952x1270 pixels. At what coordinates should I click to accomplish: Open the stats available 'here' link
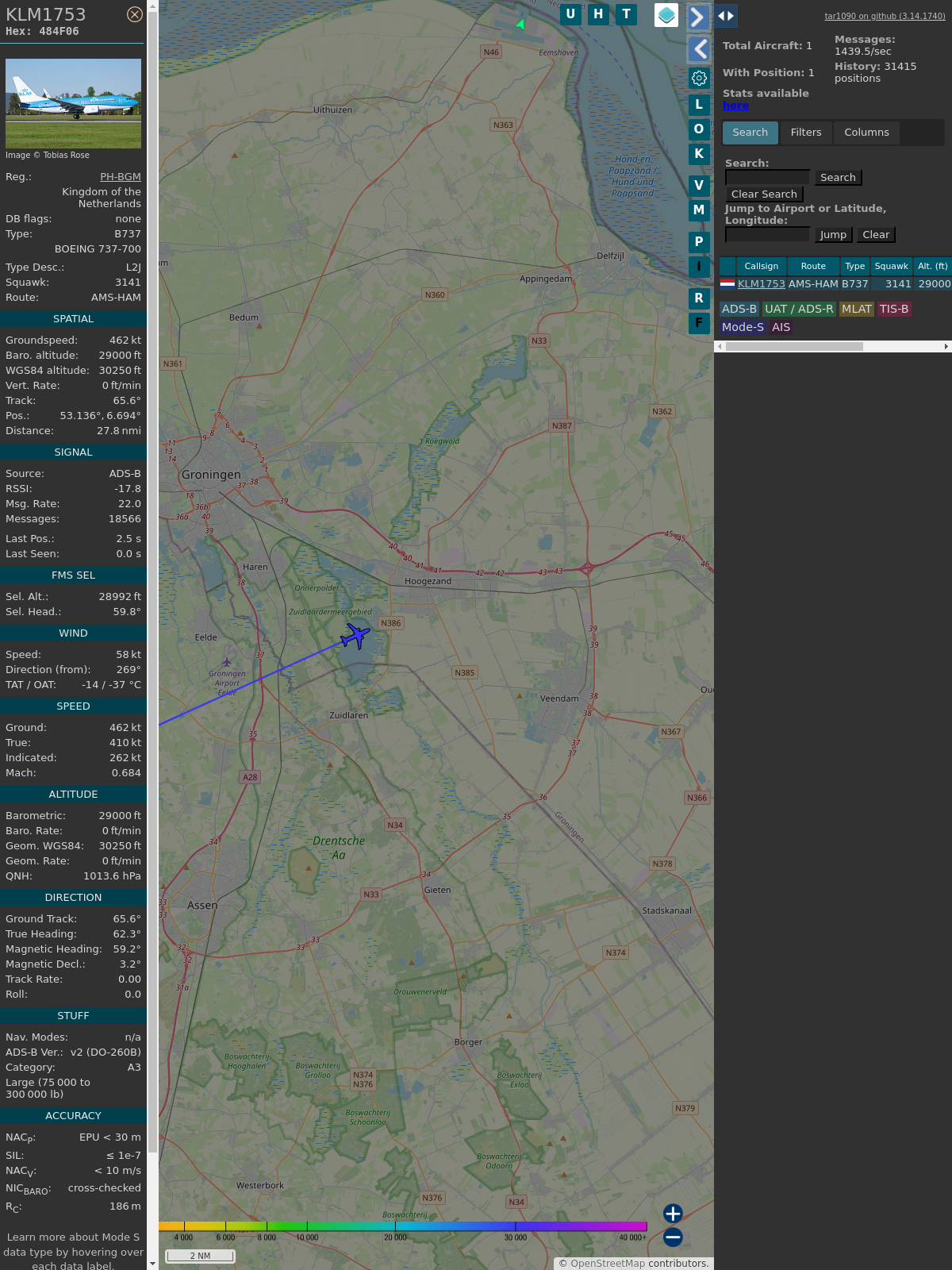[x=735, y=106]
